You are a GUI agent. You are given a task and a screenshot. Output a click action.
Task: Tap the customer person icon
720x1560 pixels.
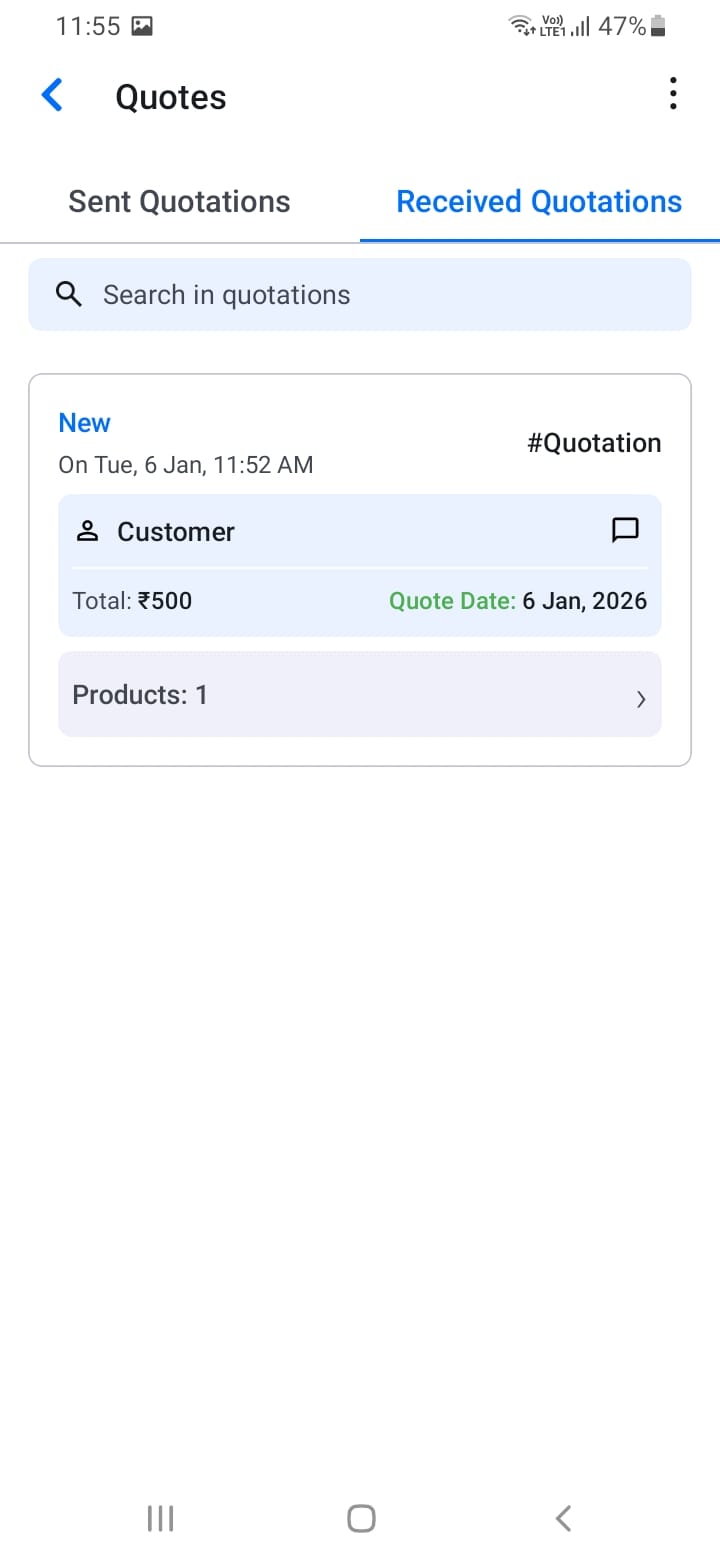[88, 532]
